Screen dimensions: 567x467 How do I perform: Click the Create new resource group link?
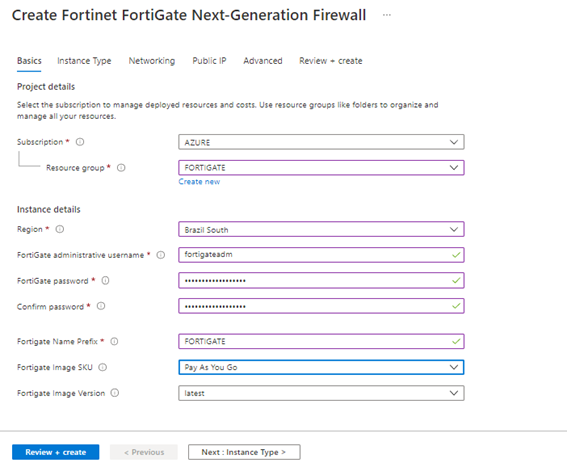[x=199, y=182]
